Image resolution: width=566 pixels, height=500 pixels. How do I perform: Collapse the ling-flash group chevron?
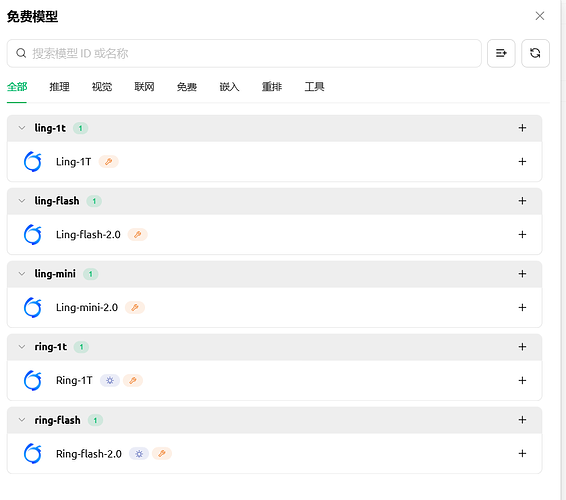click(22, 201)
